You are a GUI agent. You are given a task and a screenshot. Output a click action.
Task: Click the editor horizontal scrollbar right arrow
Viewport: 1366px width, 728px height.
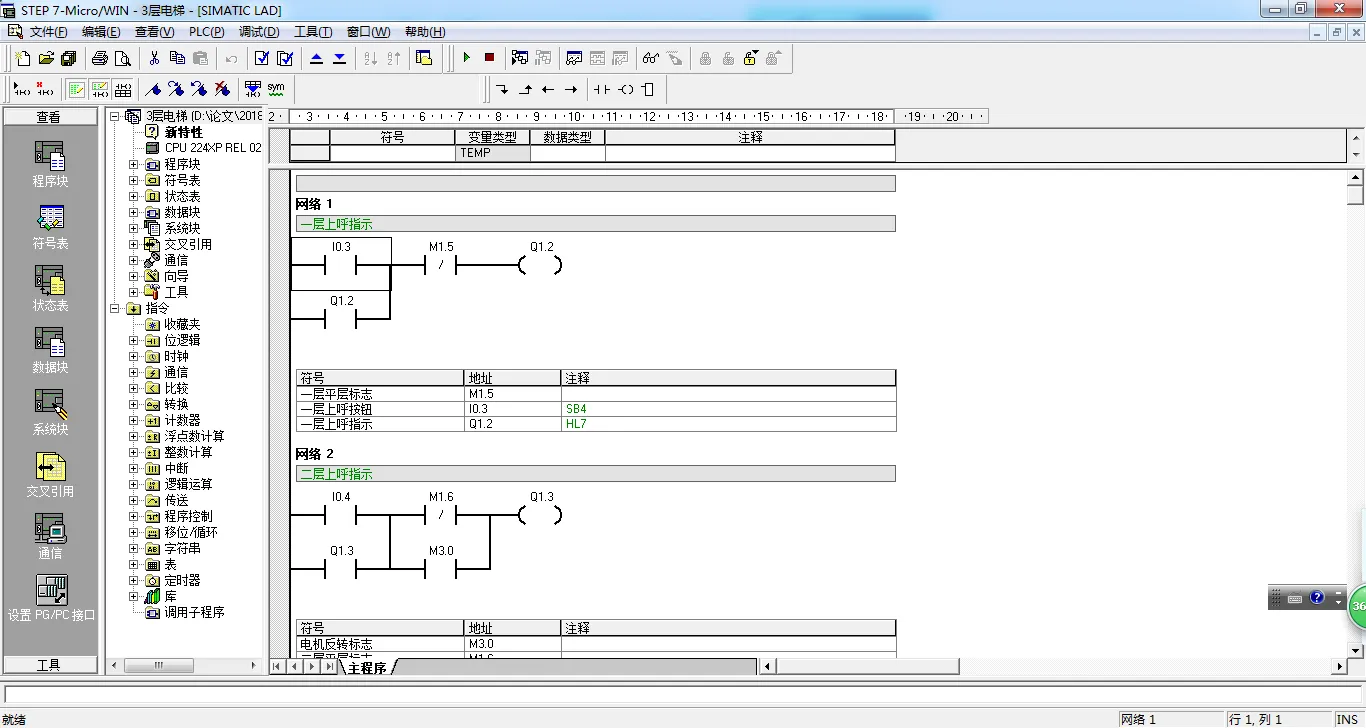tap(1340, 666)
